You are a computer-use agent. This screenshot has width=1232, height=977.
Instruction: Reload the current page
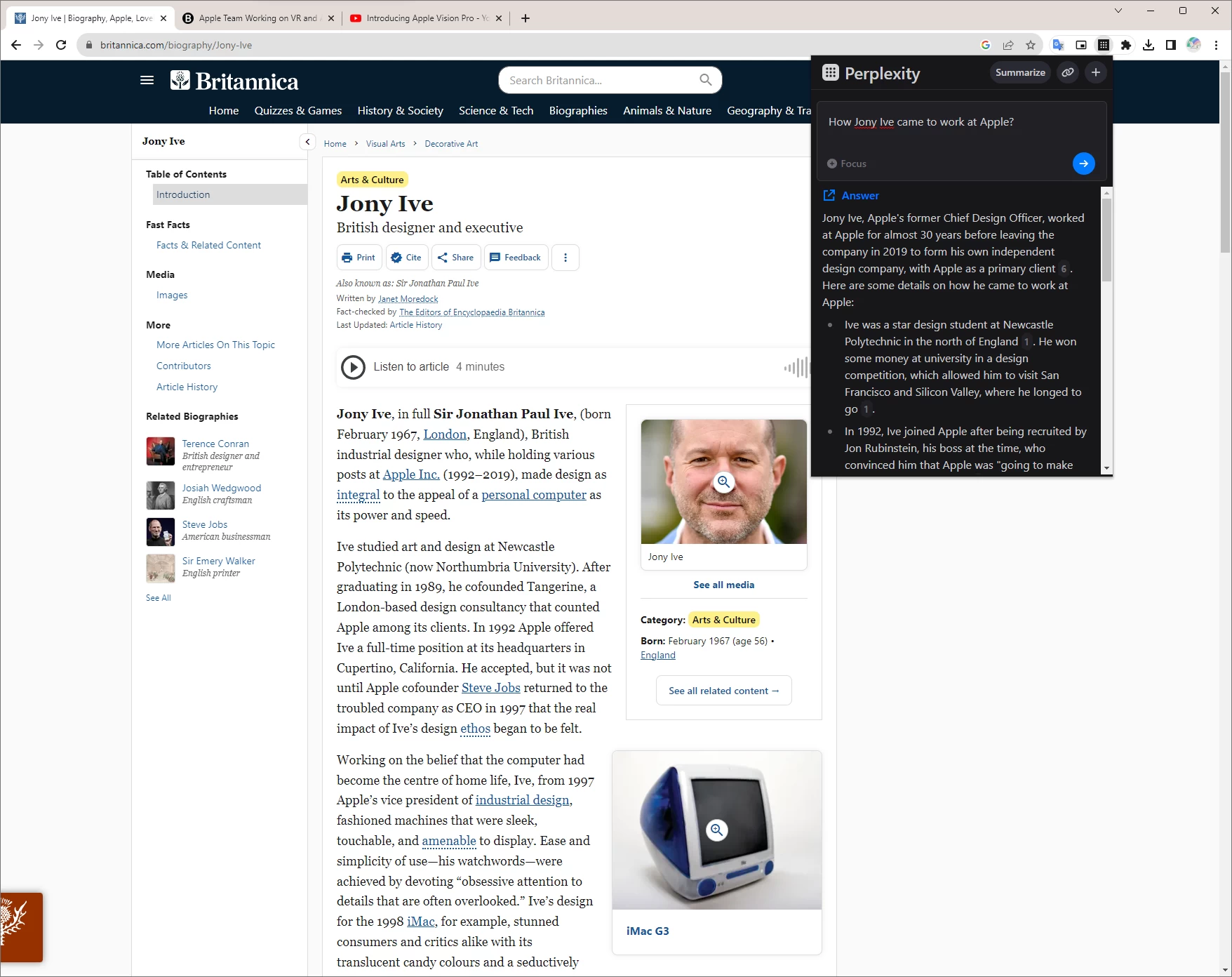[61, 45]
